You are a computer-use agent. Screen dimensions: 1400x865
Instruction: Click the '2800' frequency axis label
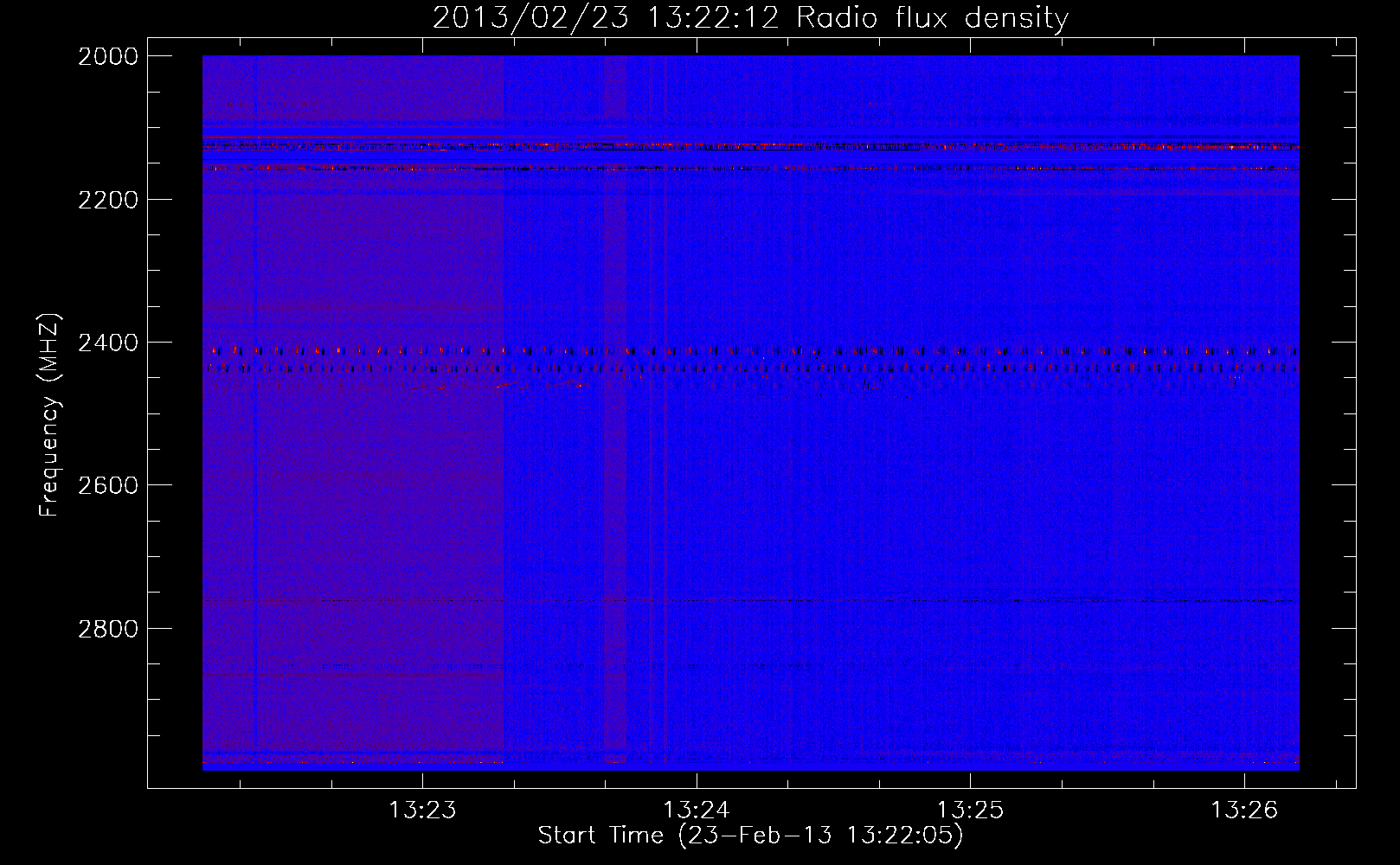[x=108, y=628]
